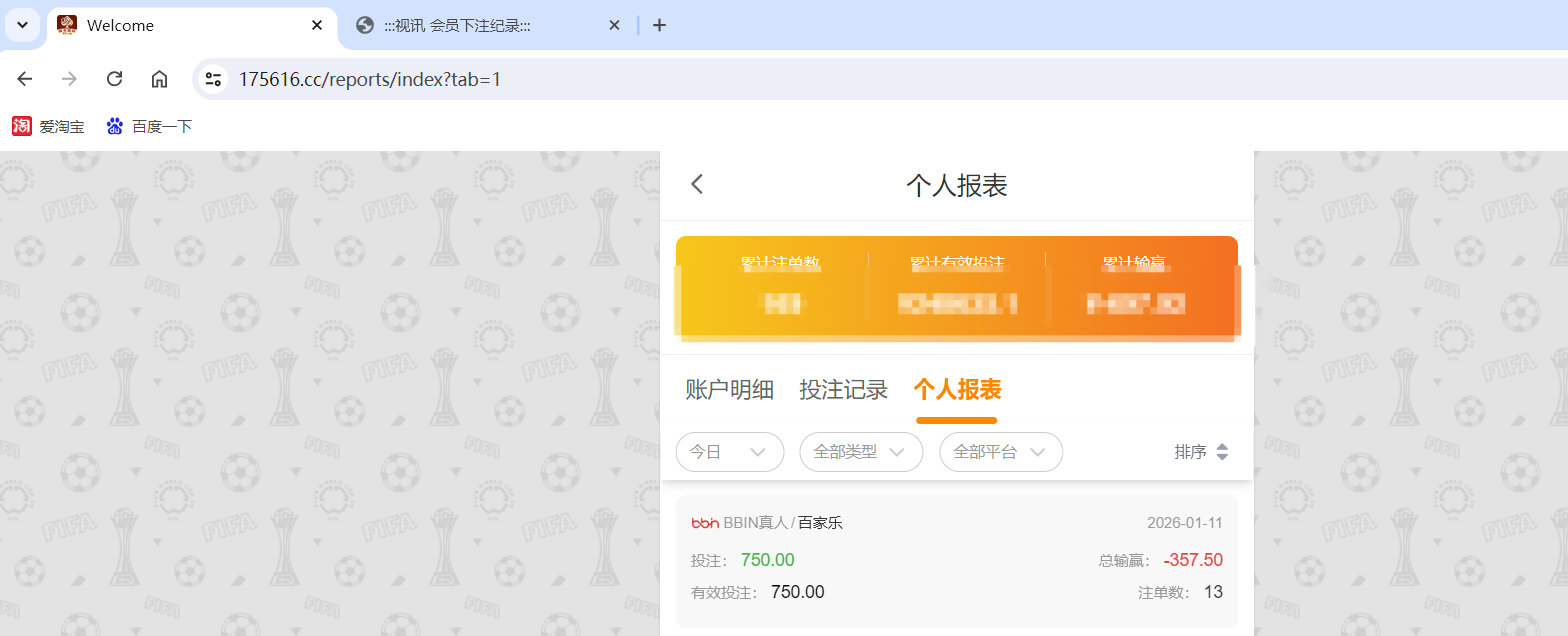Image resolution: width=1568 pixels, height=636 pixels.
Task: Go back from 个人报表 page
Action: click(697, 184)
